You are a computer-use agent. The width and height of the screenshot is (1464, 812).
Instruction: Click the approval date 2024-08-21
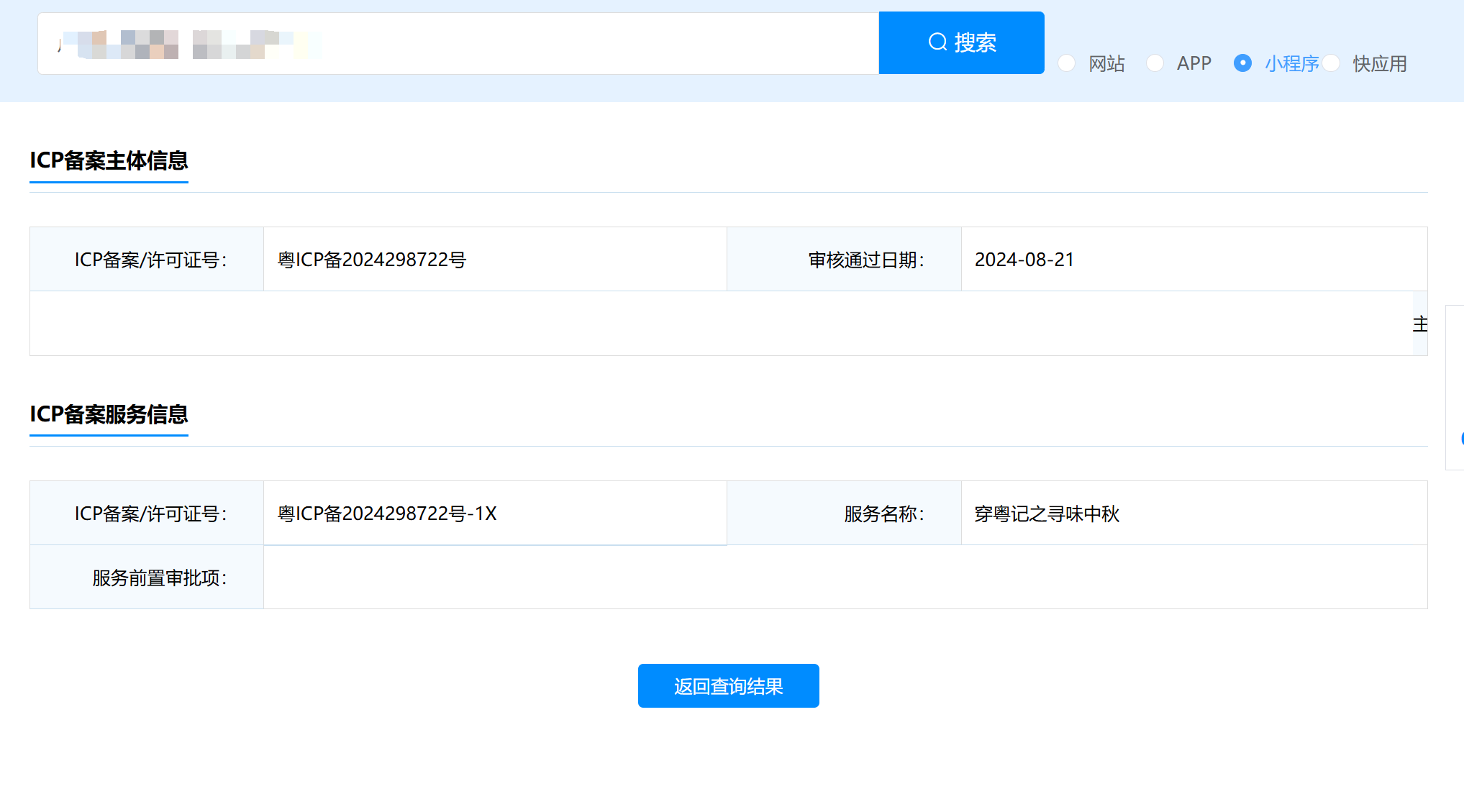1024,260
